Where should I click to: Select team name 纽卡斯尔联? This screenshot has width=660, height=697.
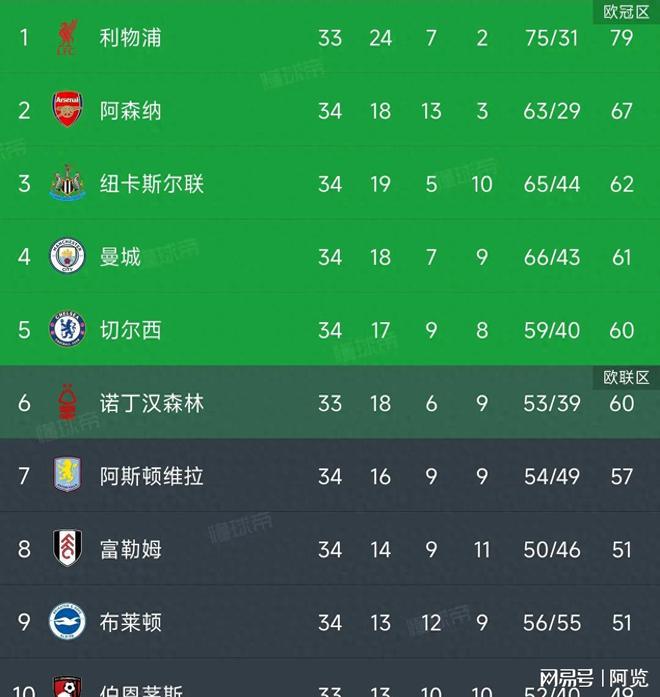coord(152,184)
